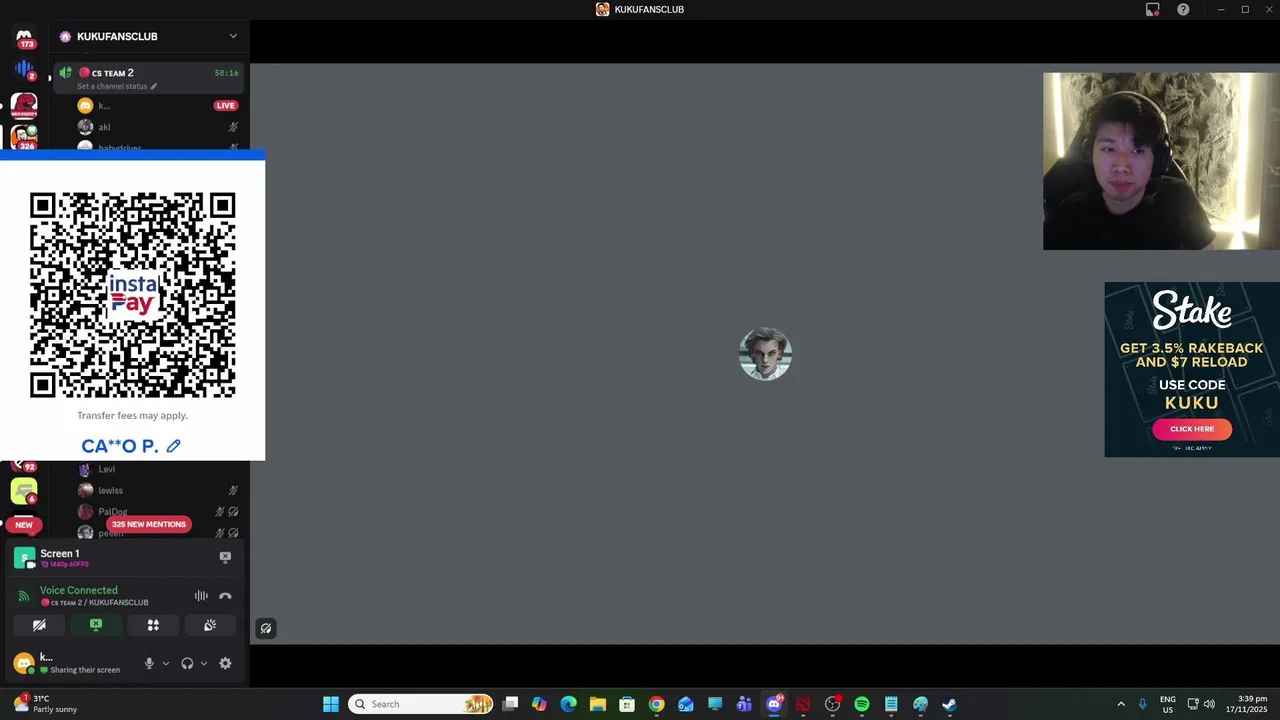Click the pencil next to Set a channel status
Screen dimensions: 1280x720
coord(154,86)
